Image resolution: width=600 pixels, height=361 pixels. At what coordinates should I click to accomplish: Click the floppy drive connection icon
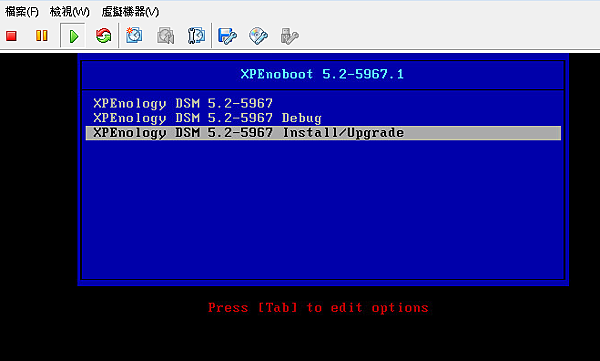pyautogui.click(x=227, y=36)
